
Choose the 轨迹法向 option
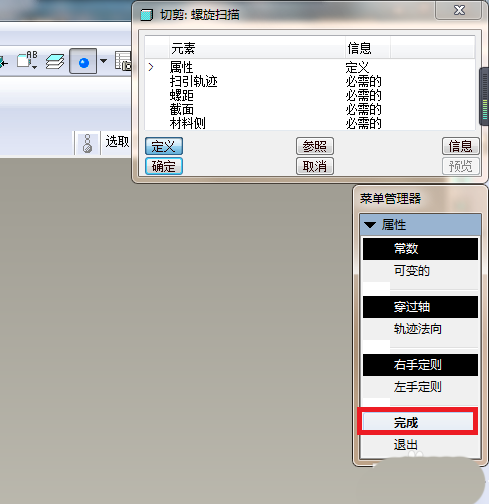pos(420,329)
